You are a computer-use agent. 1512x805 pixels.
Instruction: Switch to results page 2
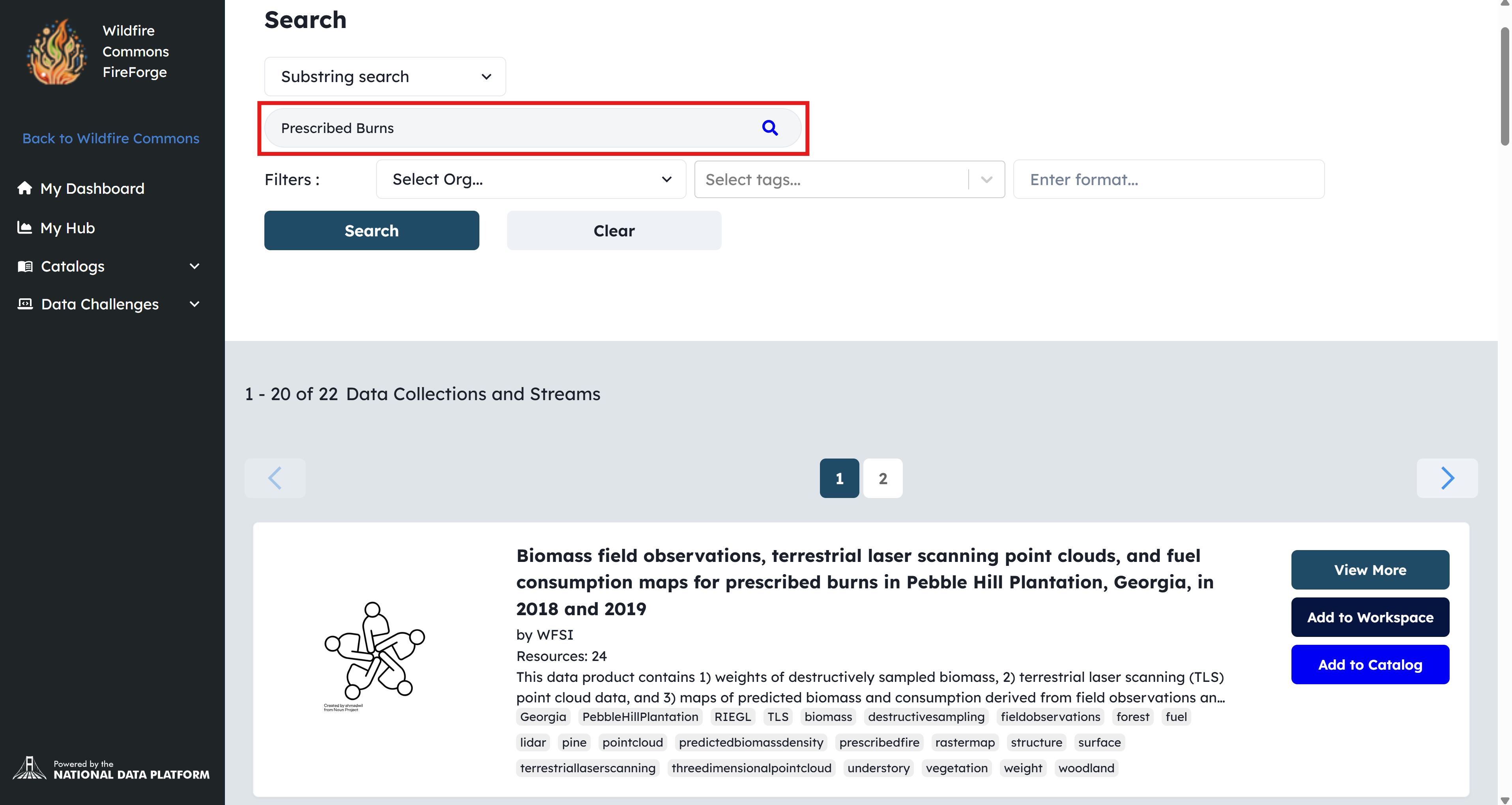pyautogui.click(x=882, y=478)
